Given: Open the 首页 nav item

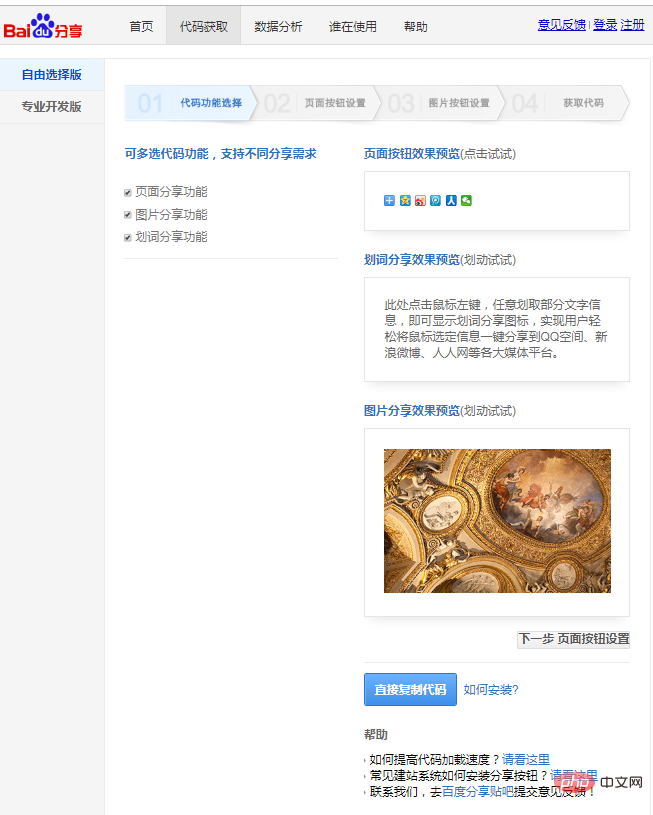Looking at the screenshot, I should (x=141, y=27).
